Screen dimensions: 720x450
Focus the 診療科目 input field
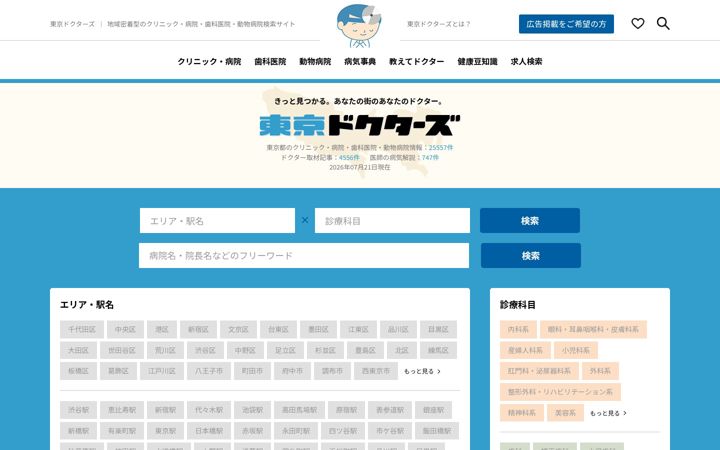point(392,221)
